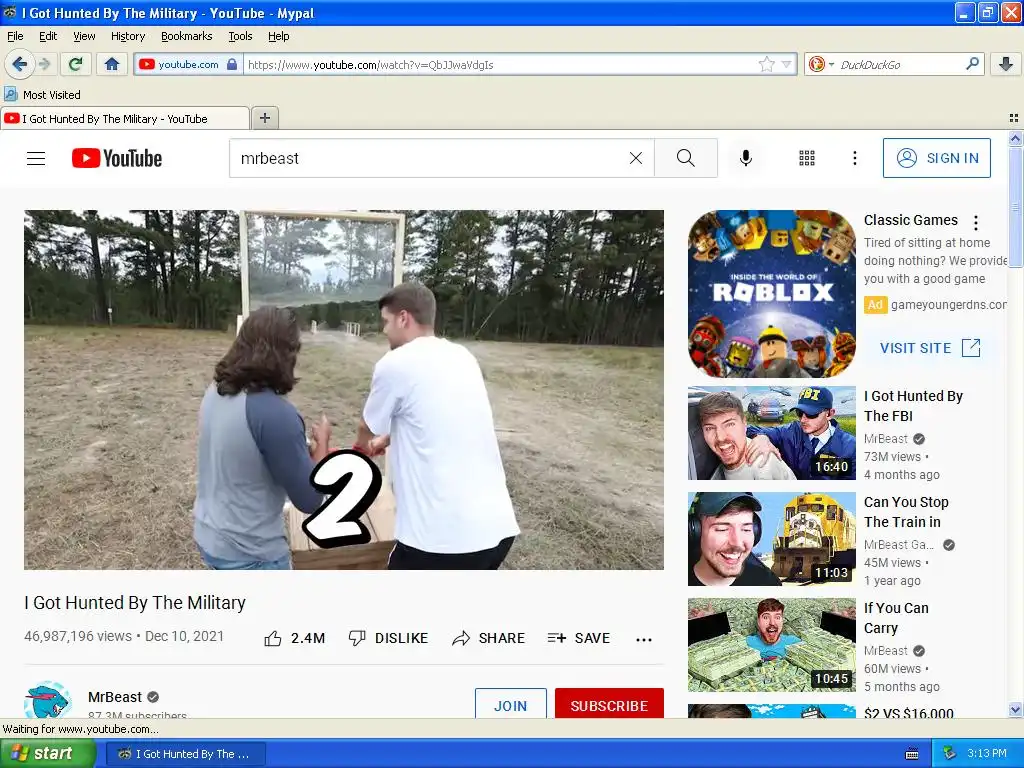Screen dimensions: 1024x768
Task: Click the YouTube logo
Action: pos(117,158)
